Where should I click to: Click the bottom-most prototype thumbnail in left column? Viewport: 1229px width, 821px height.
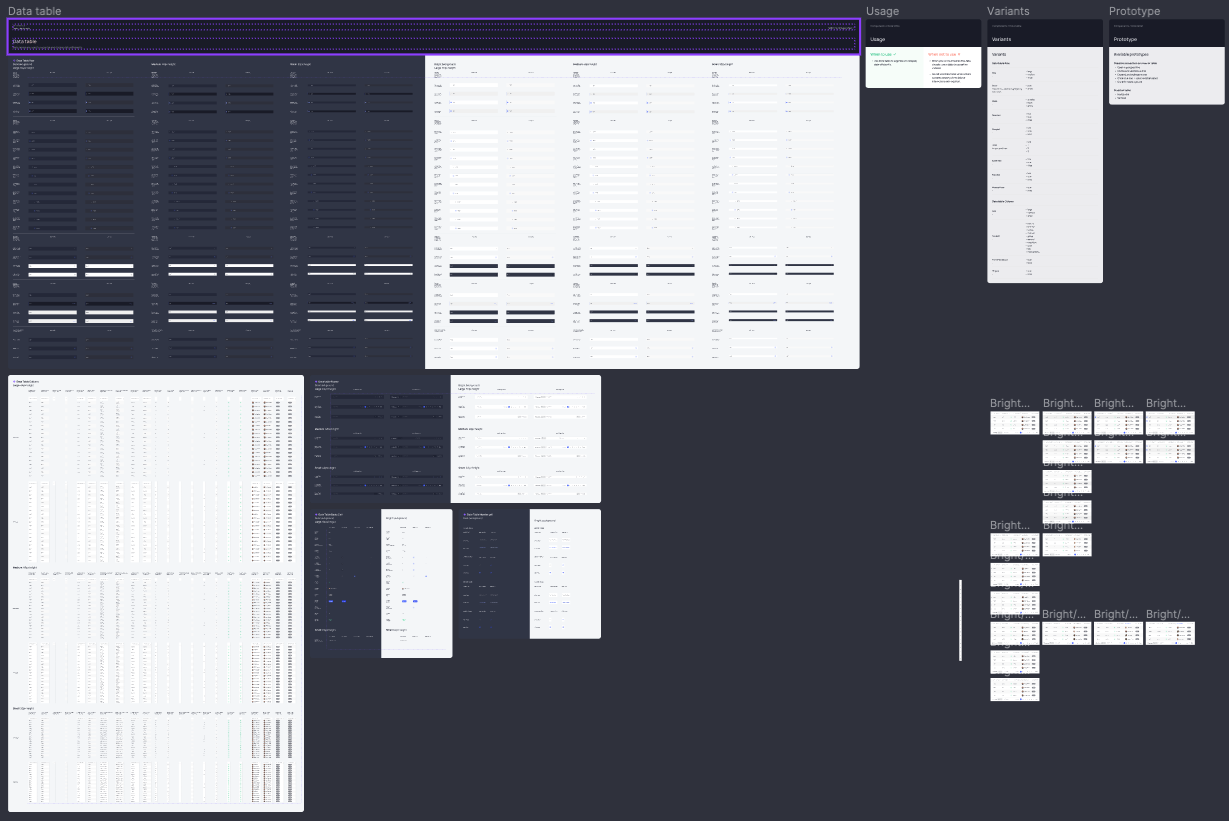pos(1014,689)
